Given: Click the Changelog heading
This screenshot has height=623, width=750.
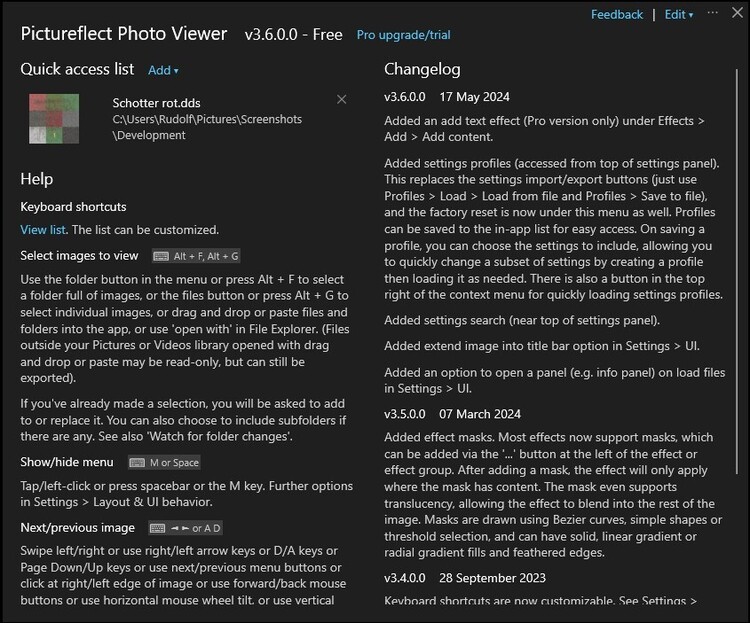Looking at the screenshot, I should pyautogui.click(x=422, y=69).
